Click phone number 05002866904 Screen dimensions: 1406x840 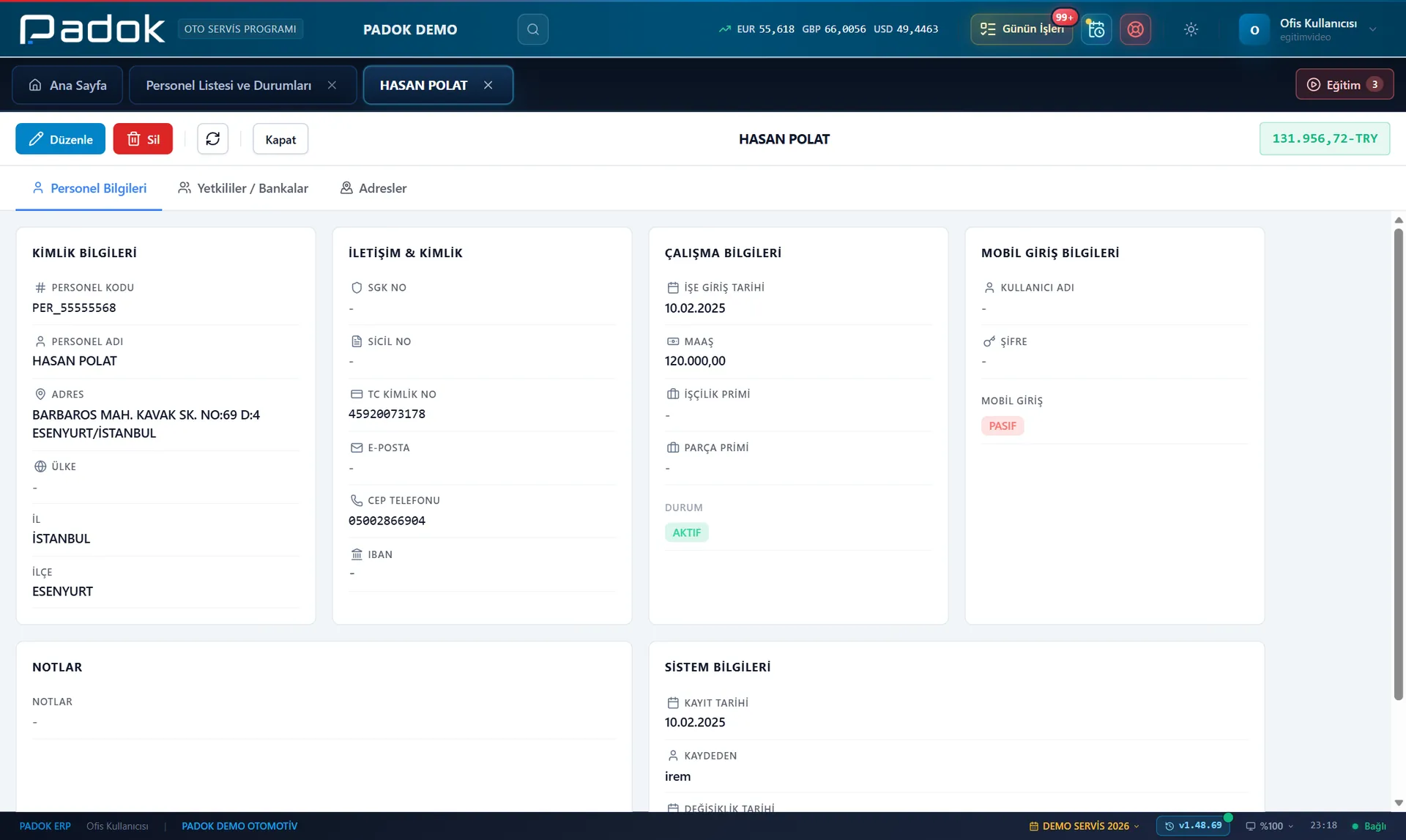[x=387, y=521]
